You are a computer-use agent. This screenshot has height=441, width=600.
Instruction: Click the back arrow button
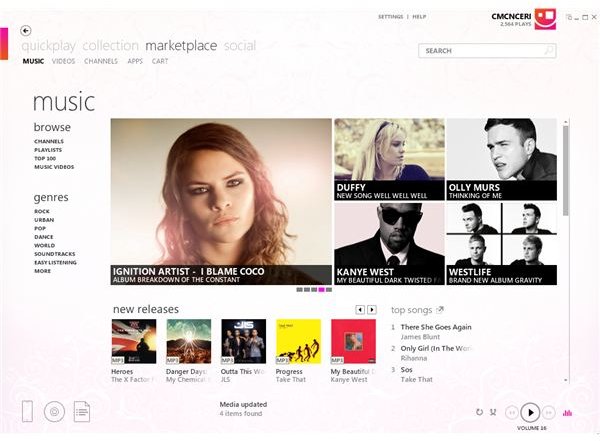(x=26, y=31)
